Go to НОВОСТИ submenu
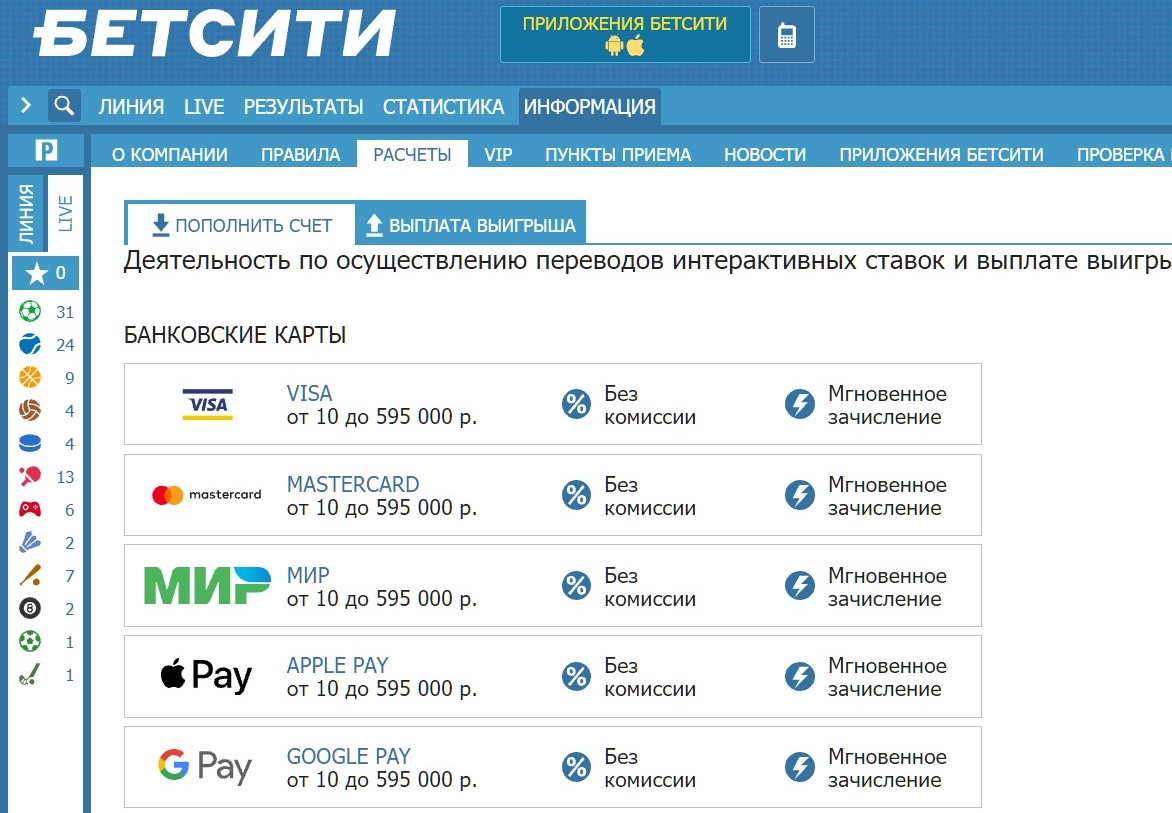Image resolution: width=1172 pixels, height=813 pixels. click(x=765, y=155)
